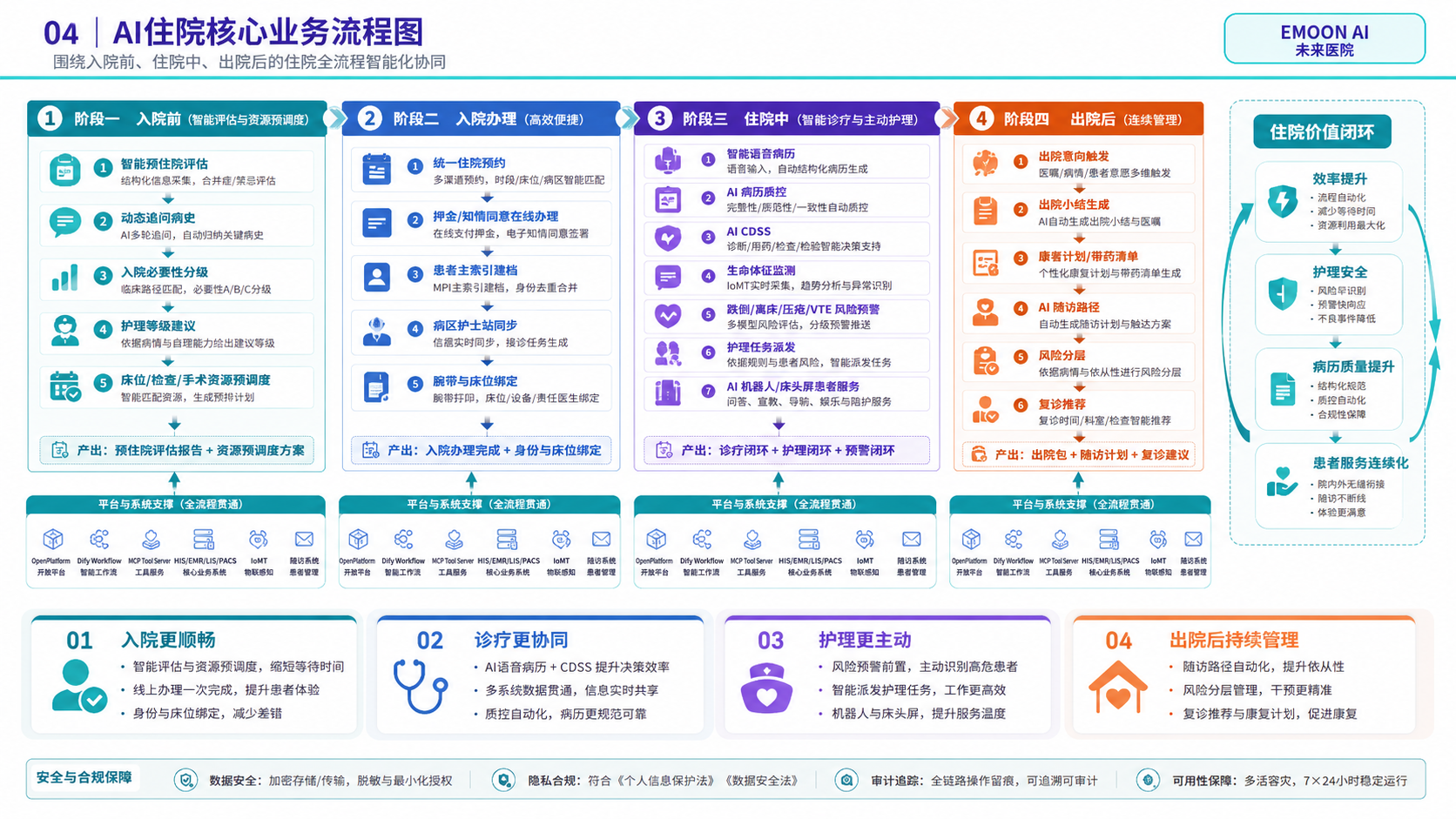Click OpenPlatform icon under stage one support
1456x819 pixels.
pos(53,540)
